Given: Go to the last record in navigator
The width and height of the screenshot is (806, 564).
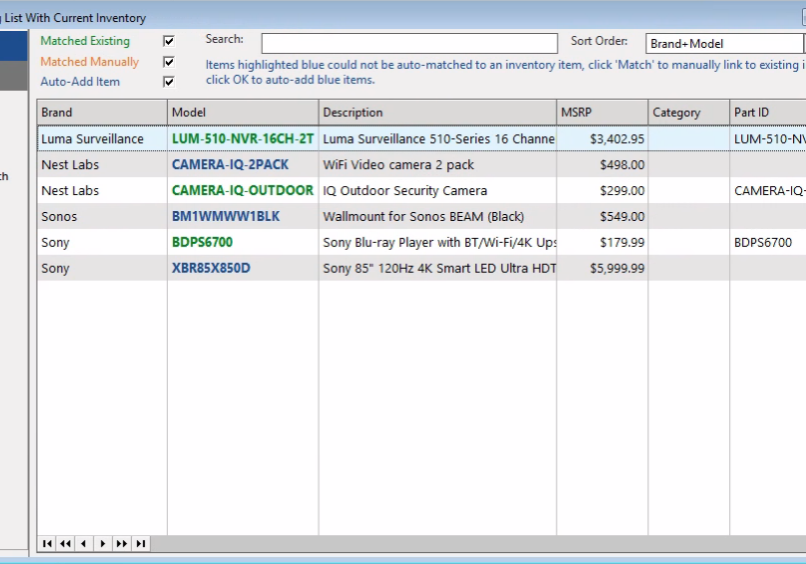Looking at the screenshot, I should (x=141, y=543).
